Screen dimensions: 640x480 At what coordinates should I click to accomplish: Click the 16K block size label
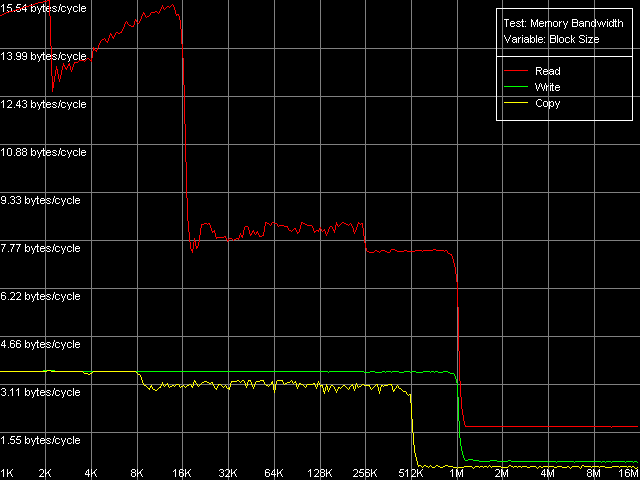182,472
